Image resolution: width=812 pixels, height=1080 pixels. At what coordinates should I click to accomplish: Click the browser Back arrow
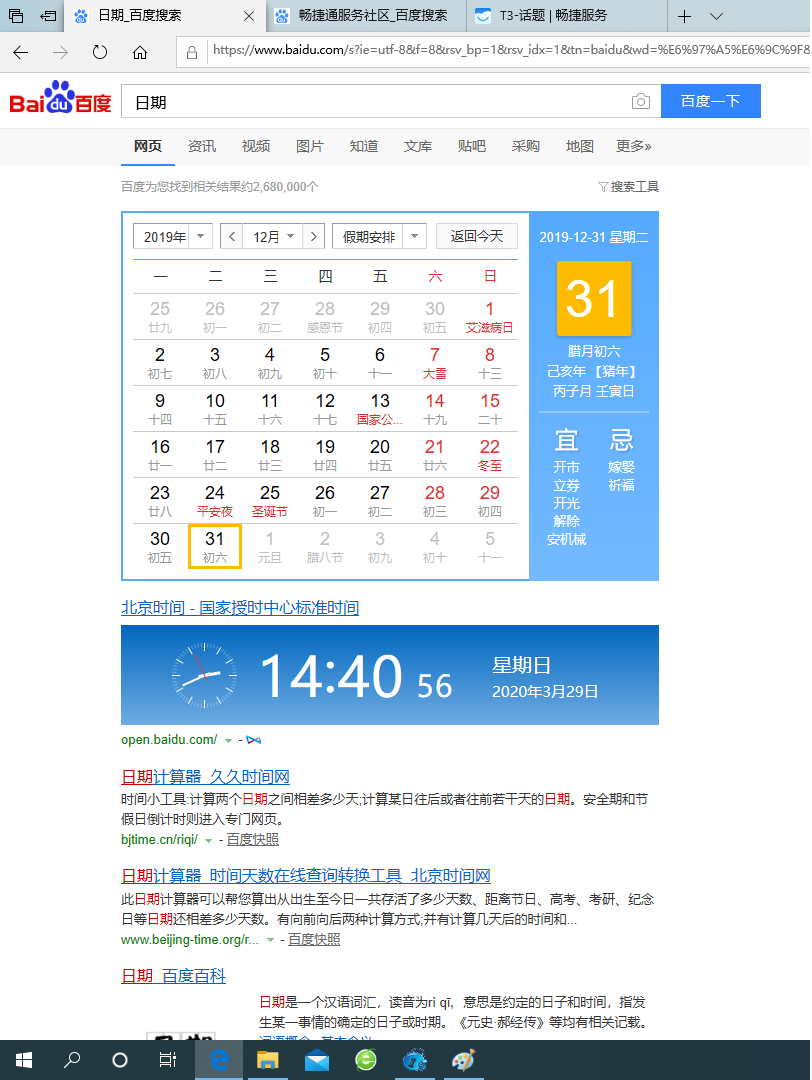(x=21, y=52)
